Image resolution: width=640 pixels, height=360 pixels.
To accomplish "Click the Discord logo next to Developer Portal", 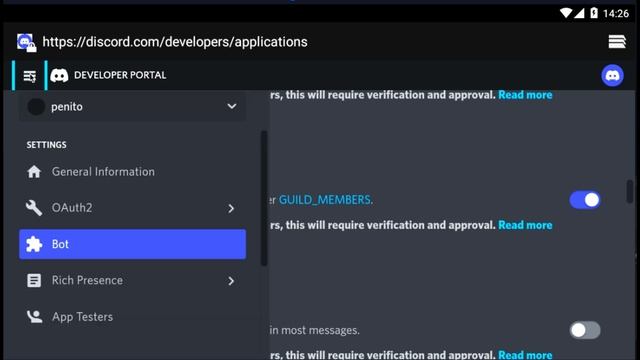I will [x=59, y=76].
